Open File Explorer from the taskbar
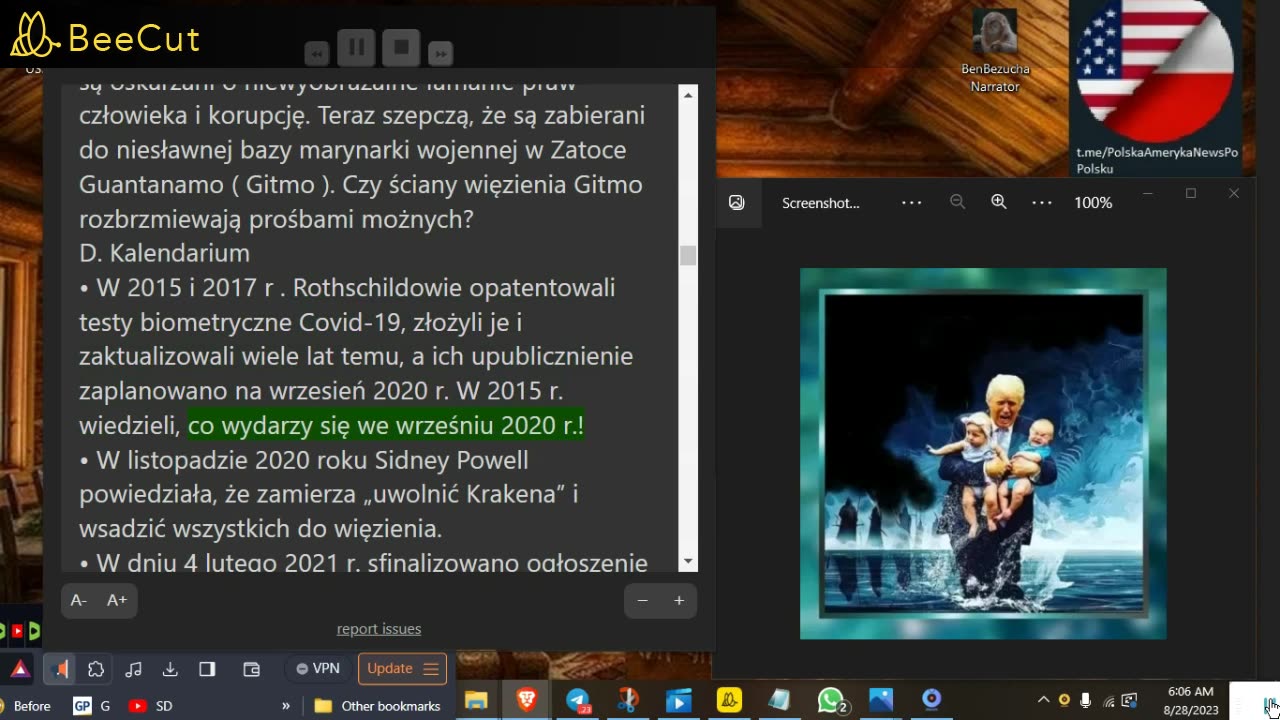This screenshot has width=1280, height=720. point(476,700)
